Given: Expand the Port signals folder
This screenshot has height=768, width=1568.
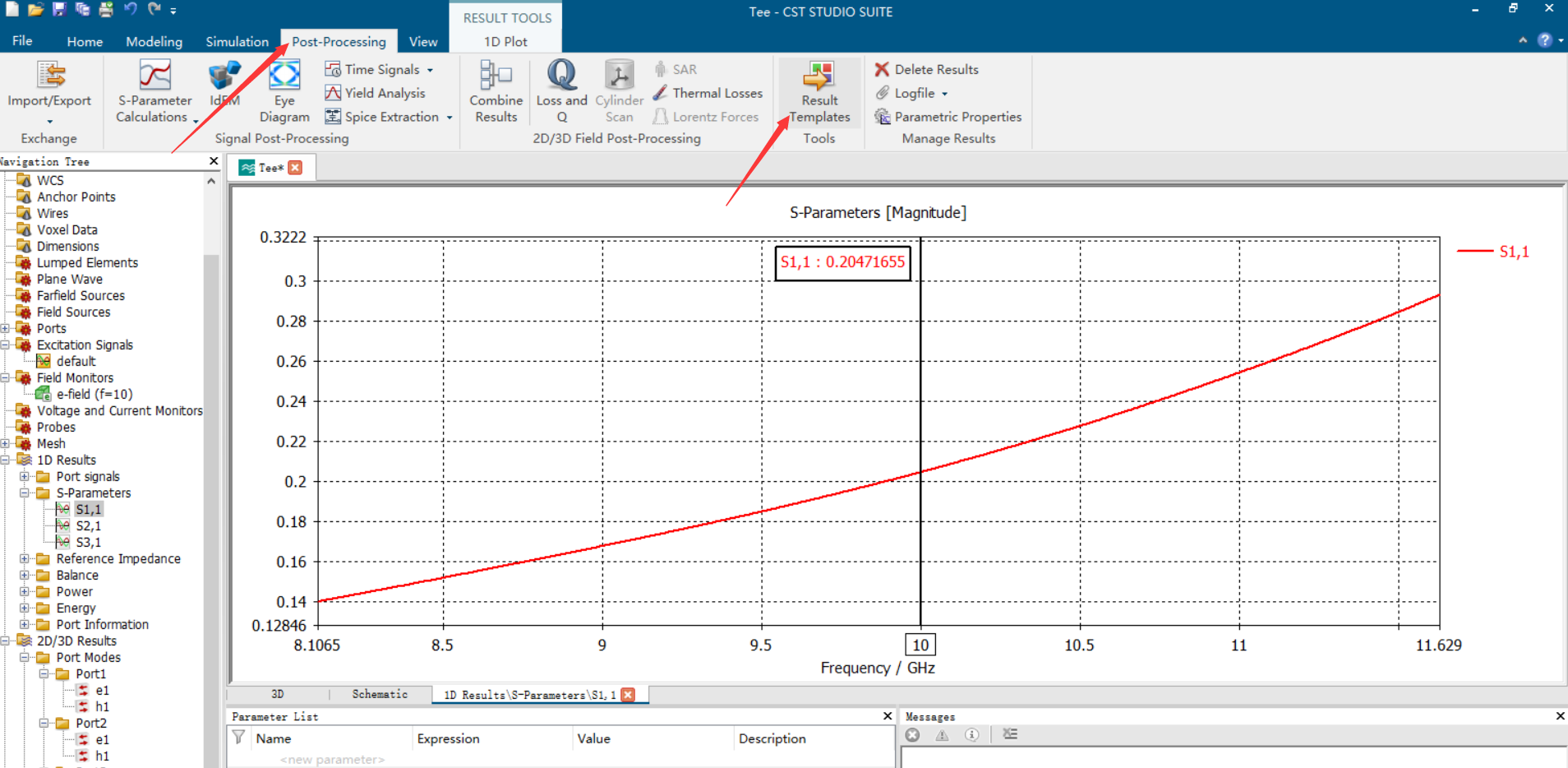Looking at the screenshot, I should click(x=25, y=477).
